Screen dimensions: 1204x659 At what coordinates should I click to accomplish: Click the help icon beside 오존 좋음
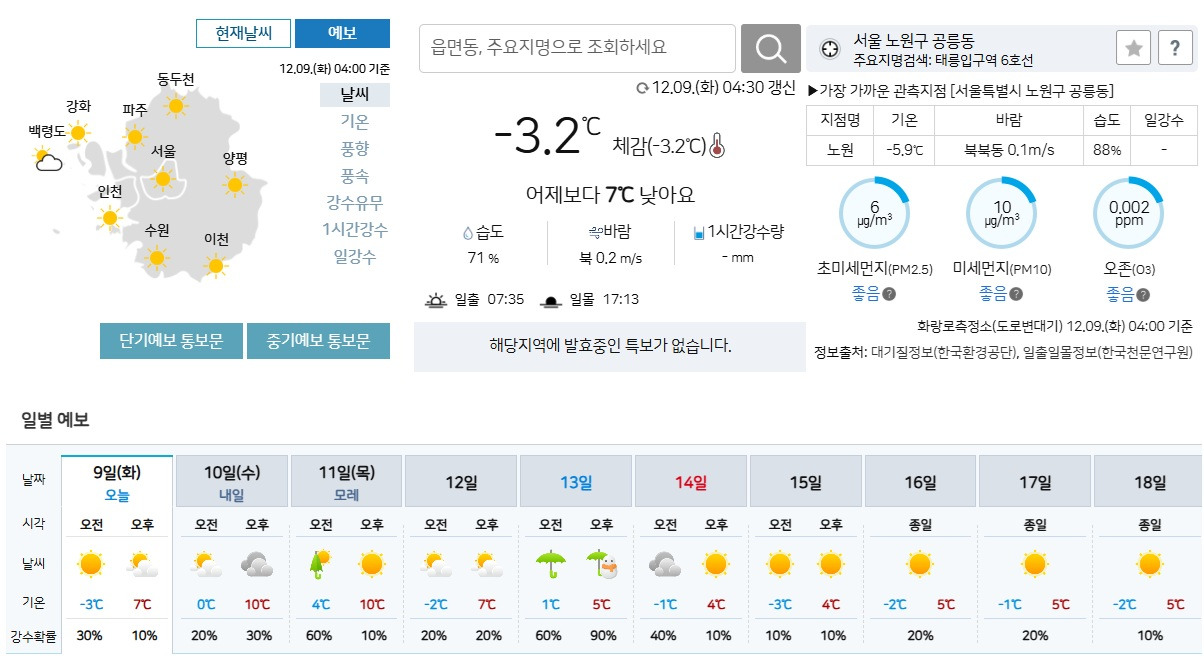pyautogui.click(x=1143, y=295)
